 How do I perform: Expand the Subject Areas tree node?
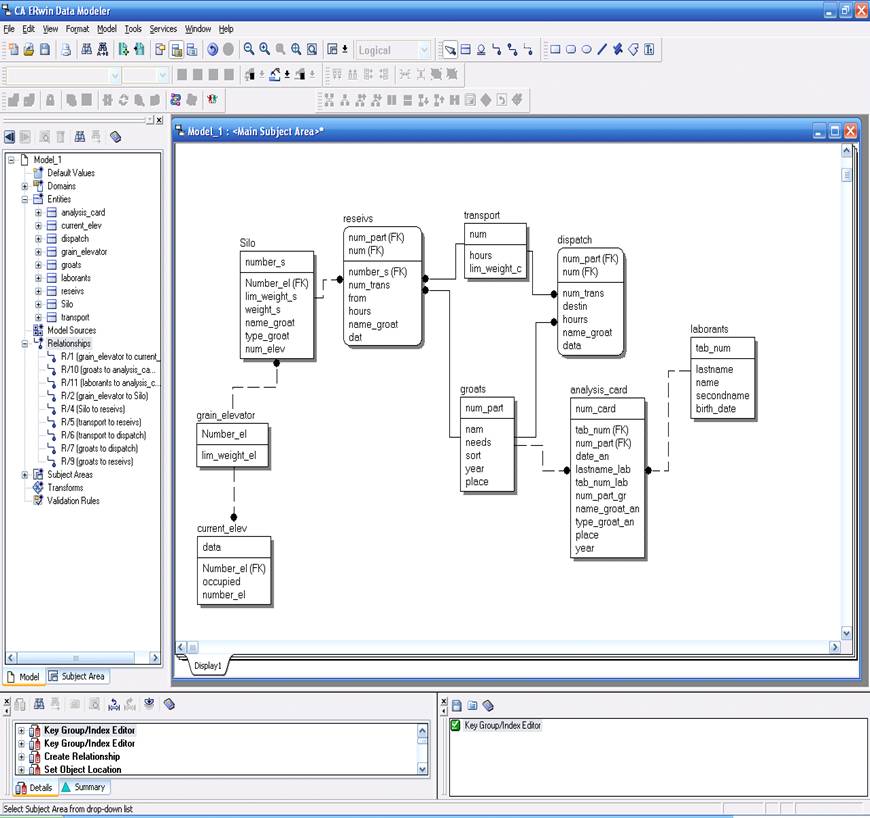click(25, 475)
